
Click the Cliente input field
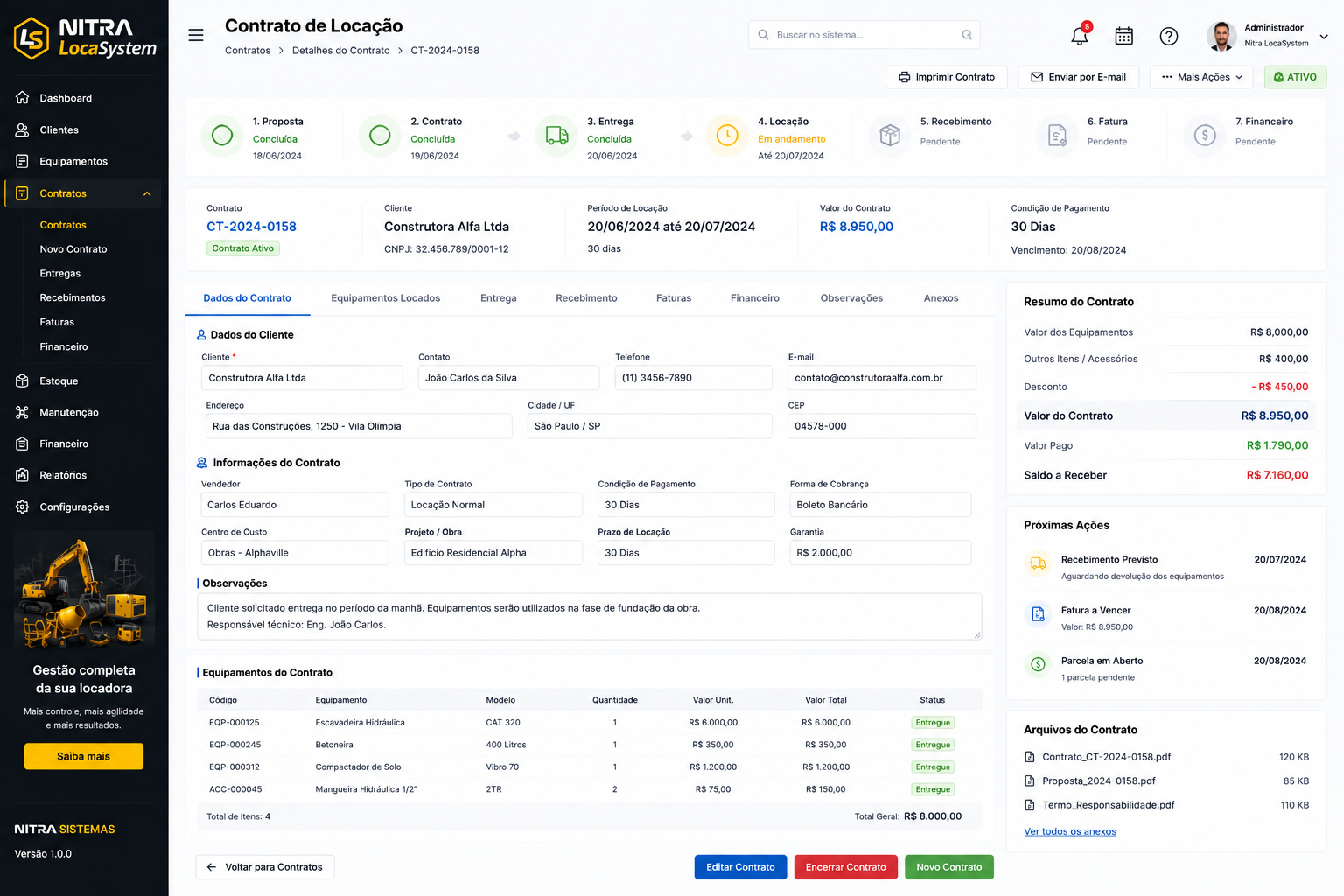tap(302, 378)
